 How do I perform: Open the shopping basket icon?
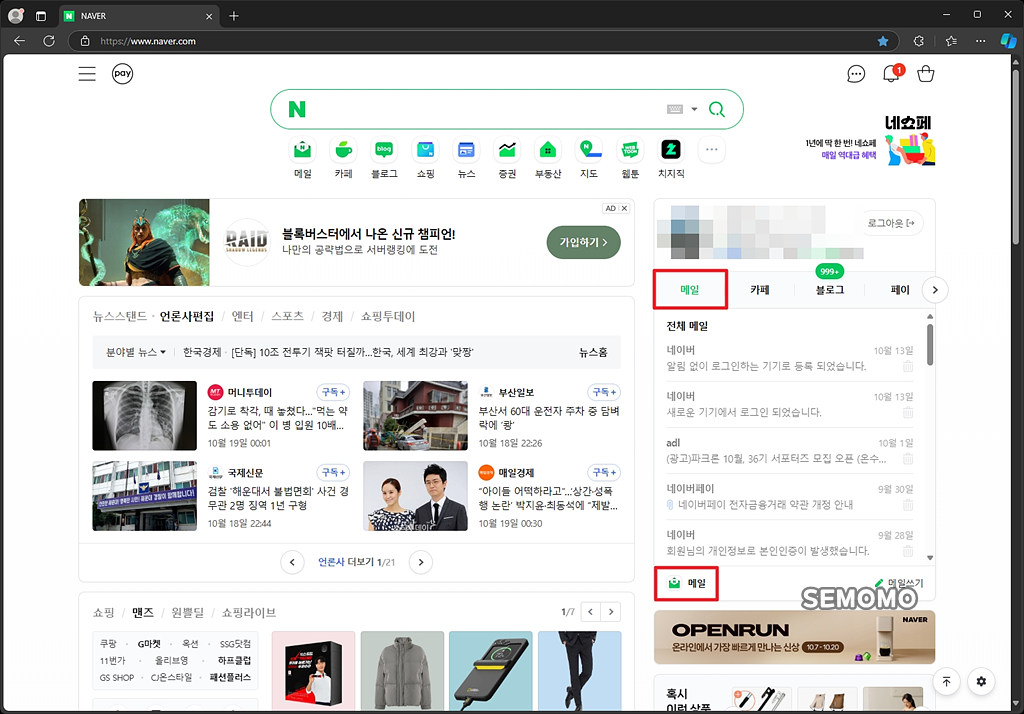[x=925, y=74]
